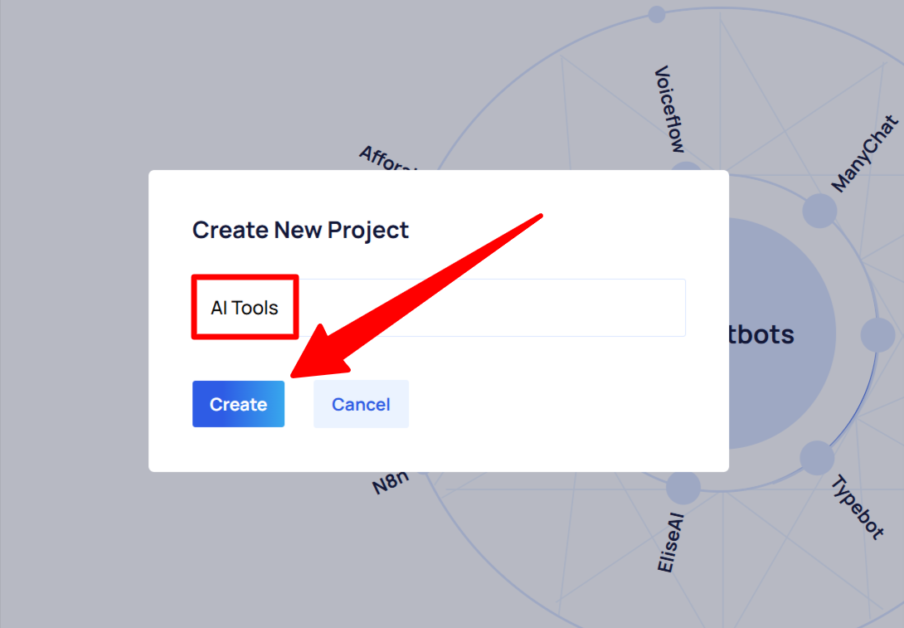
Task: Click the Create button
Action: pos(238,403)
